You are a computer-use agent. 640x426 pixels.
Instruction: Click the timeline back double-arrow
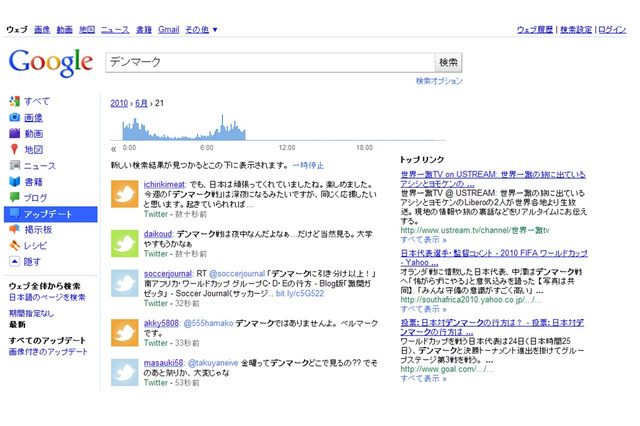pyautogui.click(x=113, y=149)
